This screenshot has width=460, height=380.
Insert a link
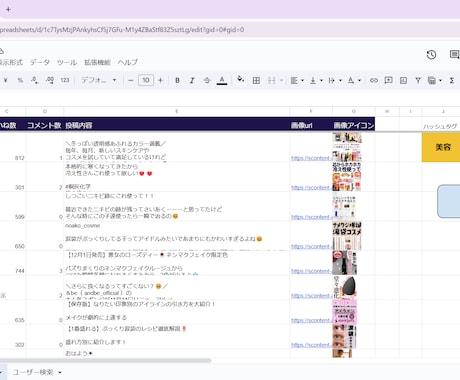pos(374,80)
